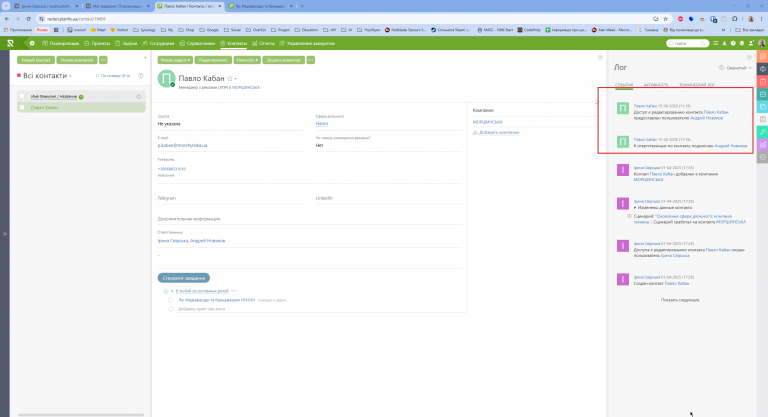Click Додати коментар button
This screenshot has height=417, width=768.
283,60
